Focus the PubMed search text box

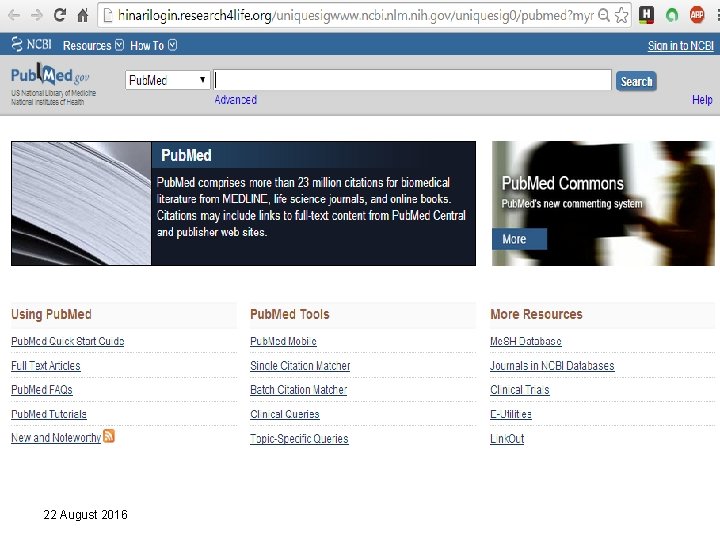point(412,80)
